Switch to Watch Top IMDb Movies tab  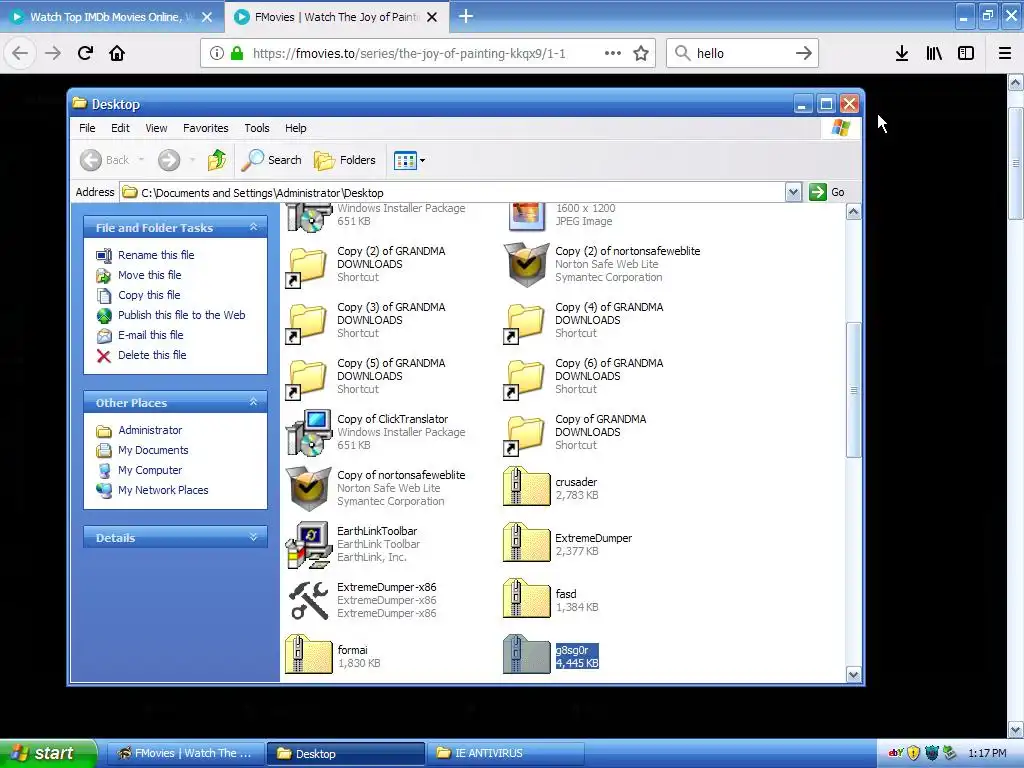pyautogui.click(x=113, y=17)
